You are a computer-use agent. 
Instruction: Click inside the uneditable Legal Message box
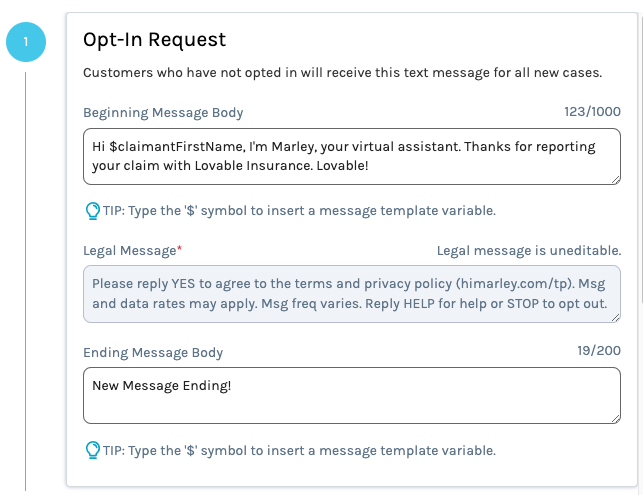point(350,294)
